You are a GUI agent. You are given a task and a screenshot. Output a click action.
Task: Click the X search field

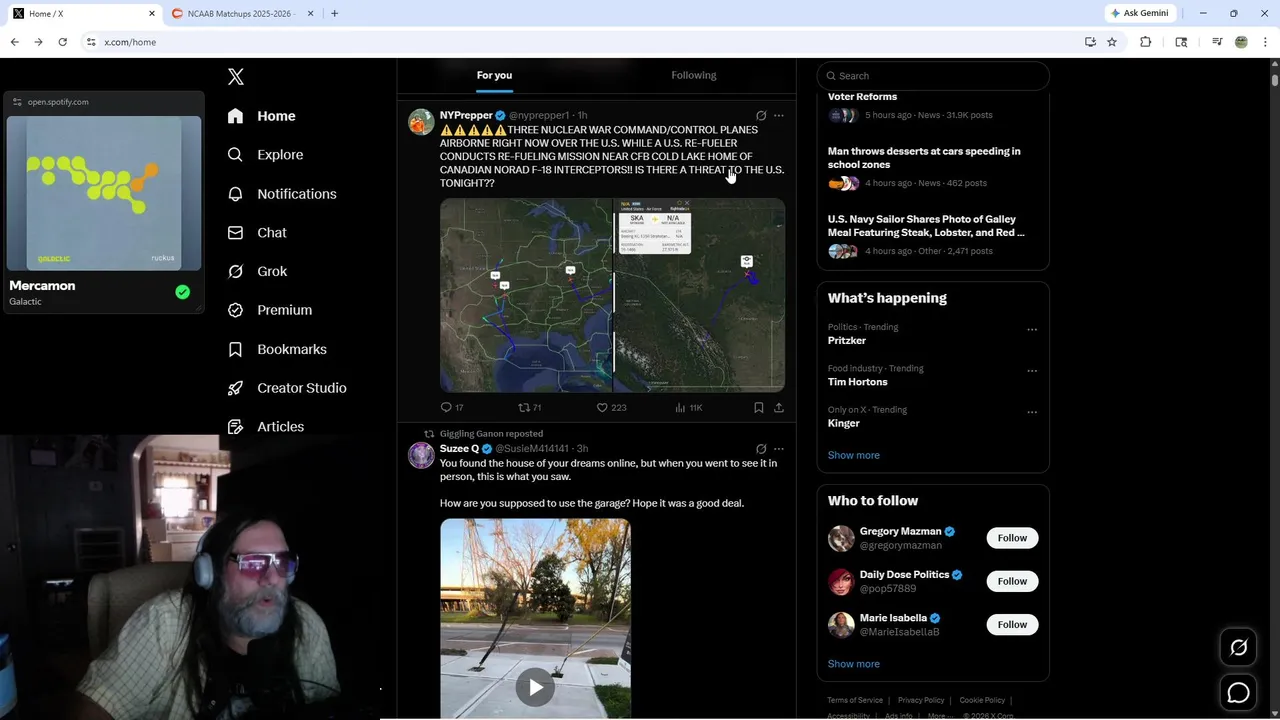point(933,76)
